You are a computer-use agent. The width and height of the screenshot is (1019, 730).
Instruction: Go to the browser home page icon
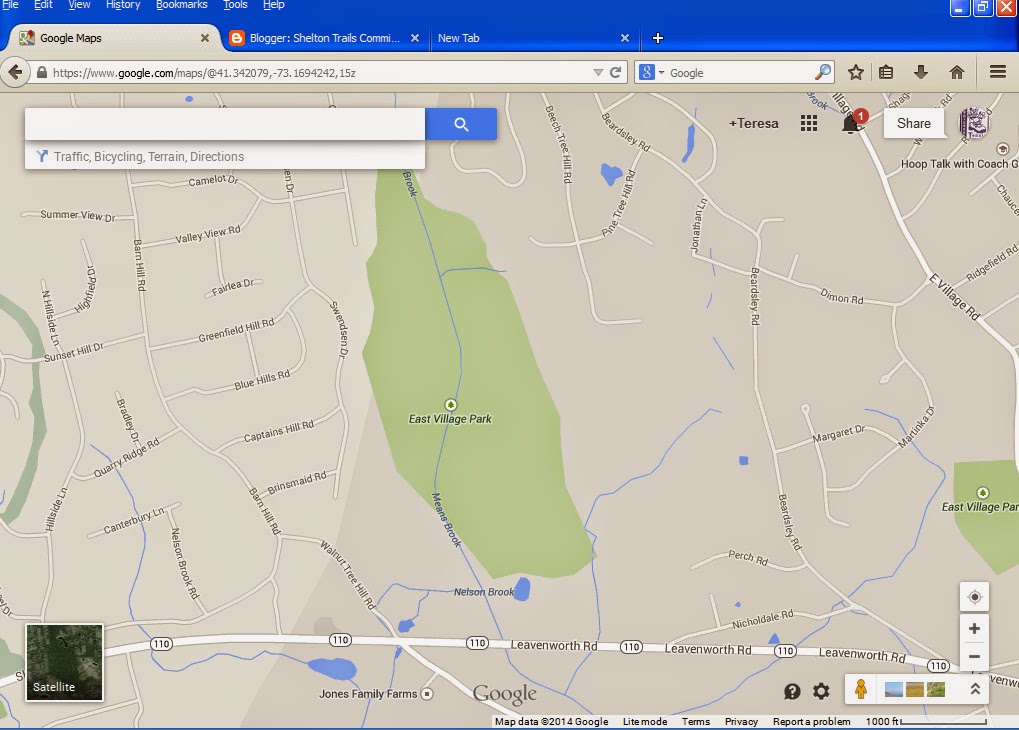(957, 72)
